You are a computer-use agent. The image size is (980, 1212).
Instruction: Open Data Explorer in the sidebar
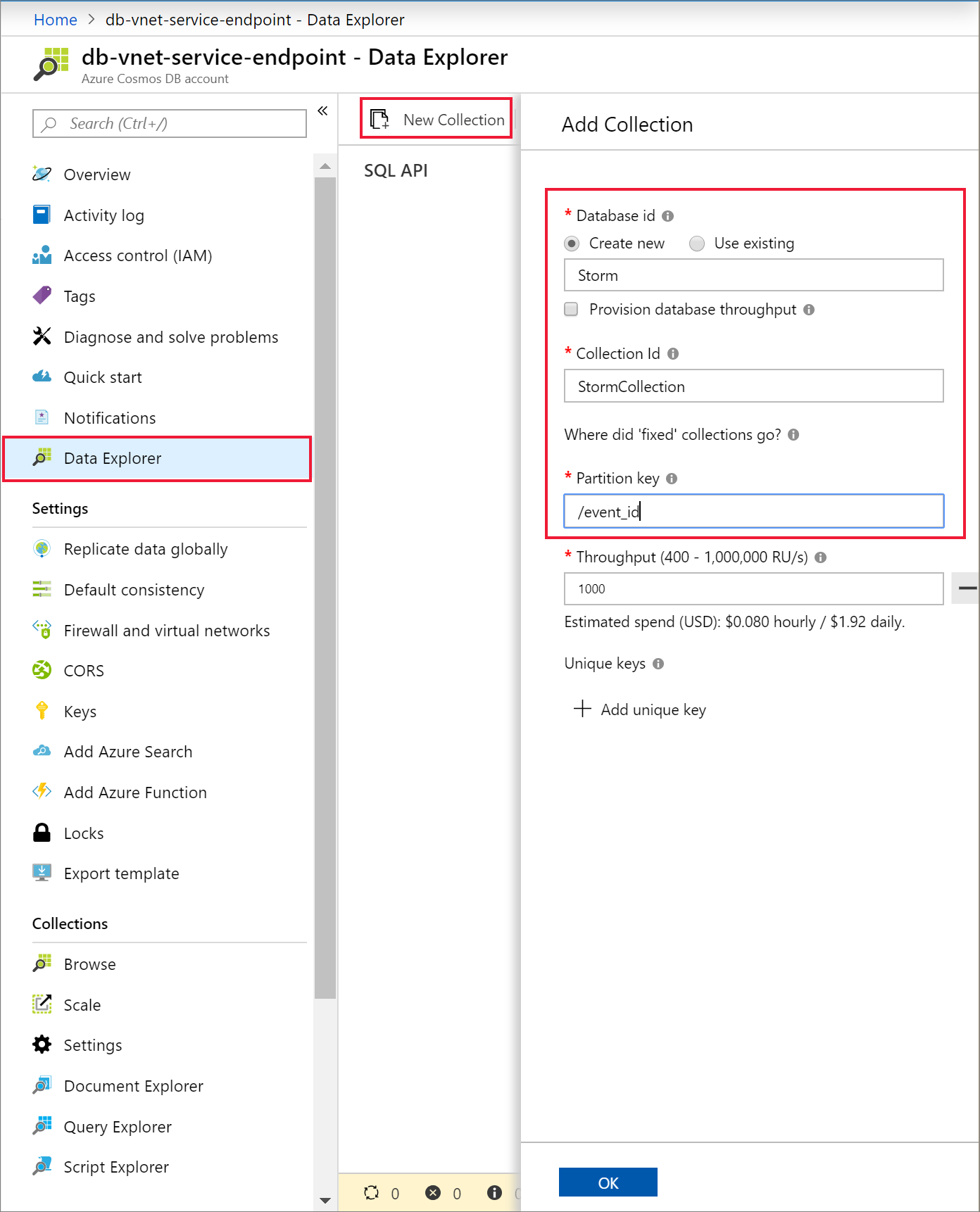coord(113,458)
